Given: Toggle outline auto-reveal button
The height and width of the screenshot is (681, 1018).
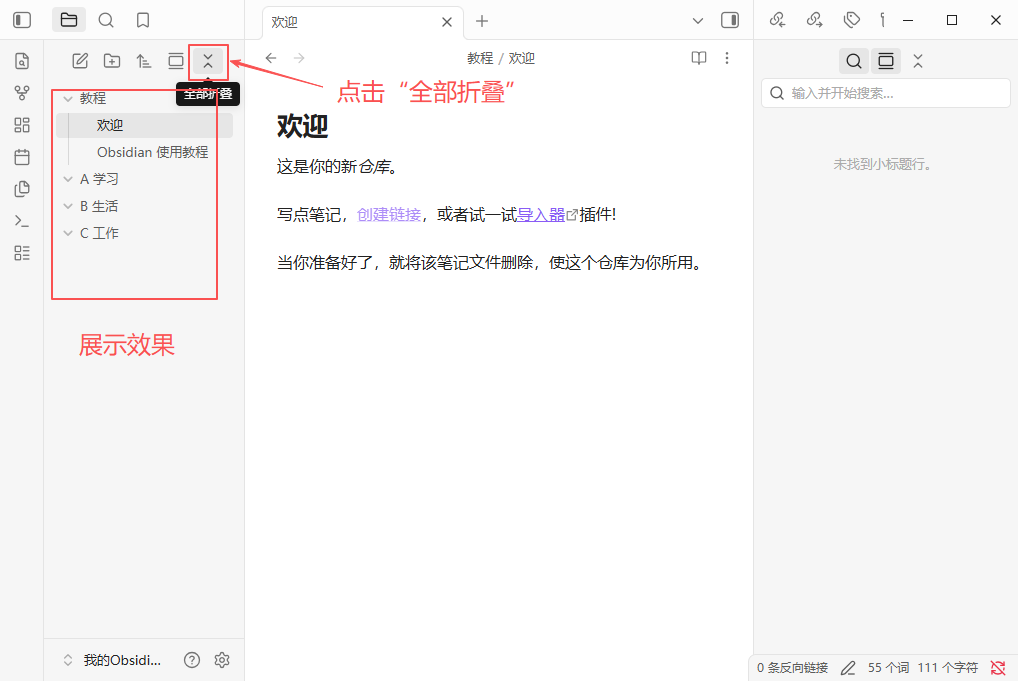Looking at the screenshot, I should [x=886, y=61].
